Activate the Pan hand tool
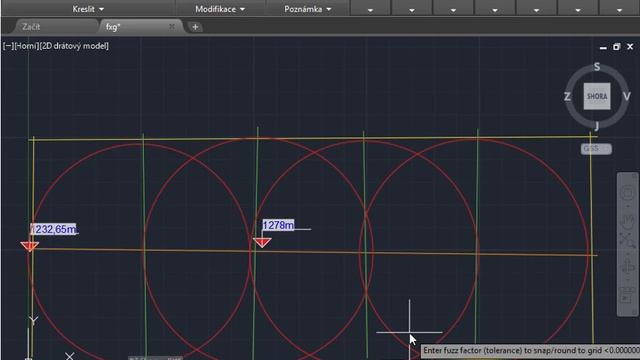The width and height of the screenshot is (640, 360). click(627, 222)
